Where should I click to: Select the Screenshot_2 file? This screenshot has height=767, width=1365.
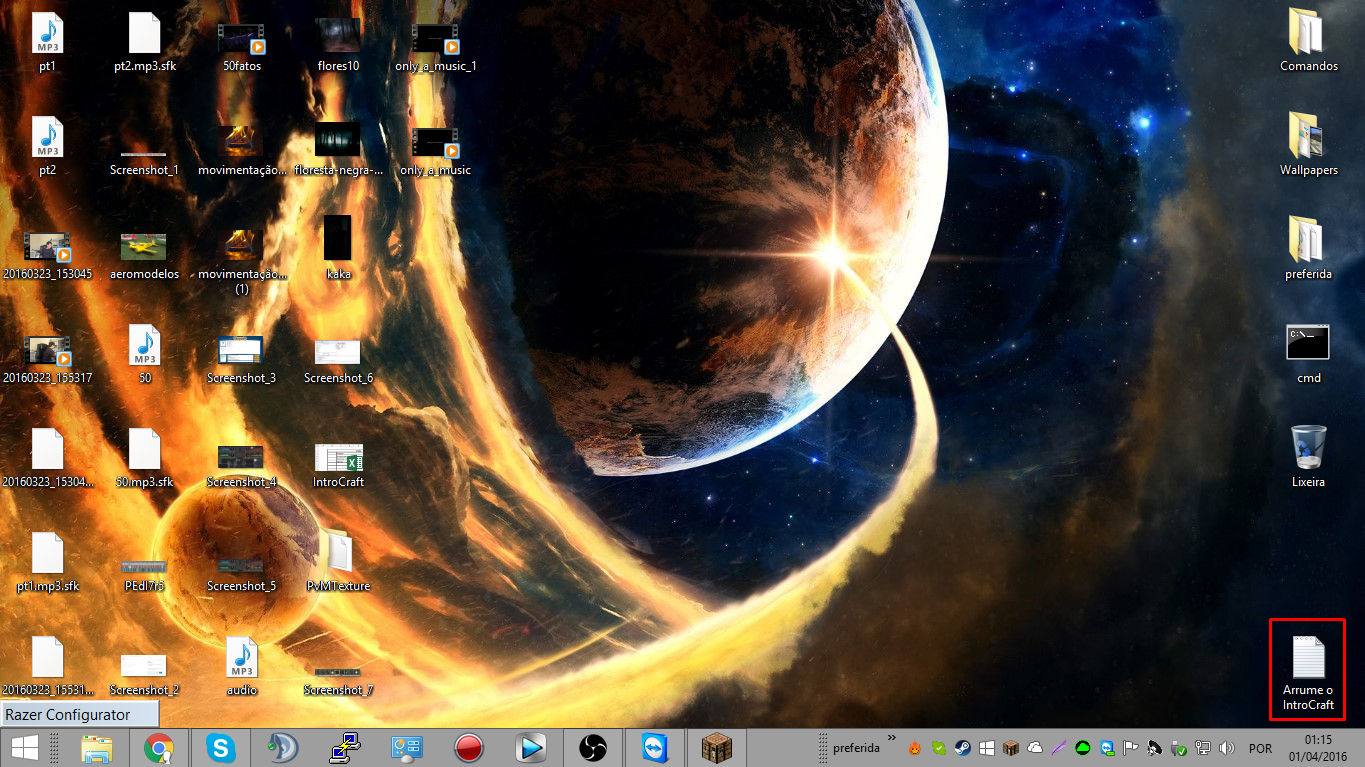(144, 675)
